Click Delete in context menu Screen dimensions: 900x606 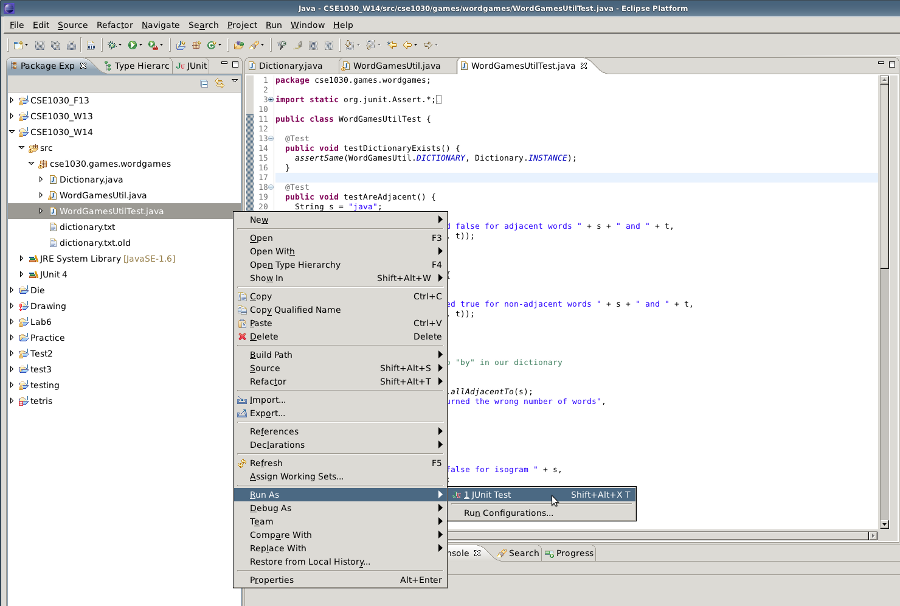(340, 337)
